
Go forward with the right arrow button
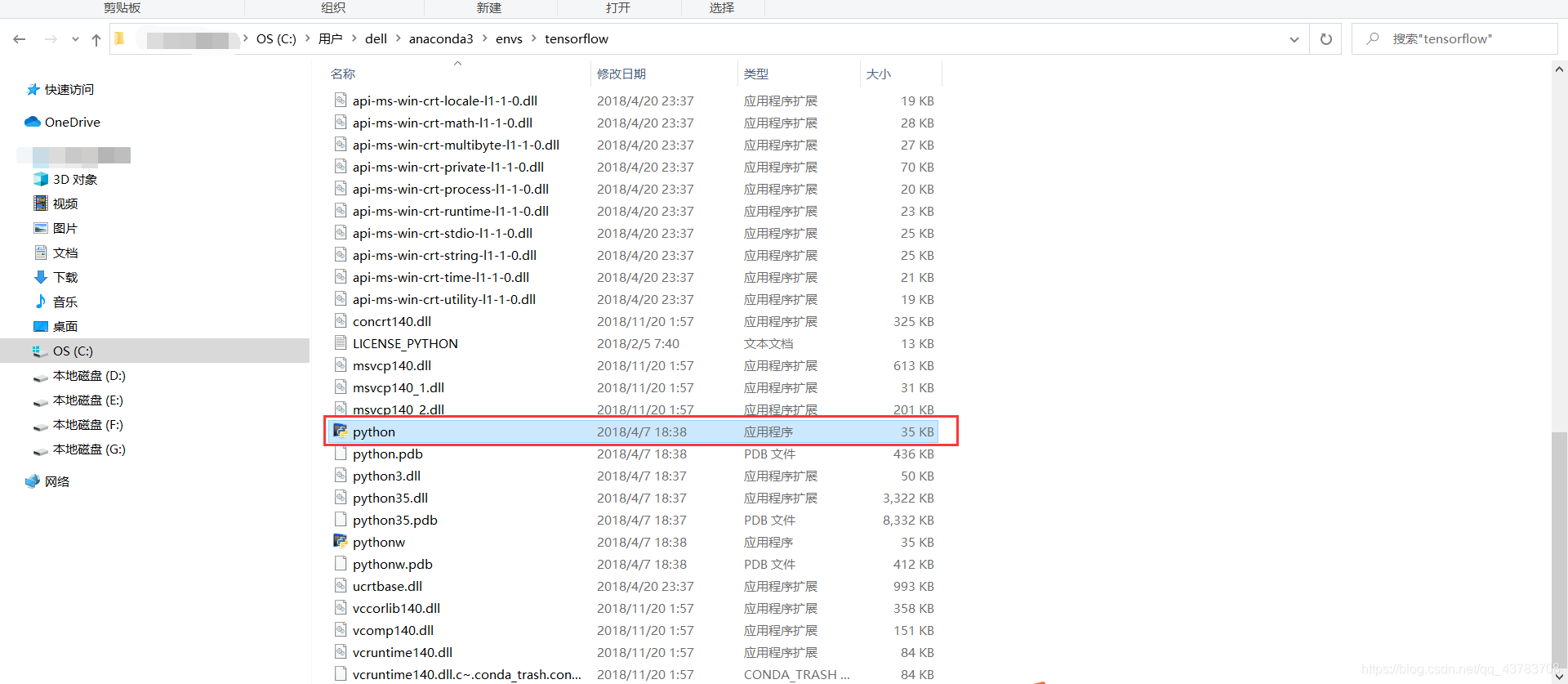(x=51, y=39)
